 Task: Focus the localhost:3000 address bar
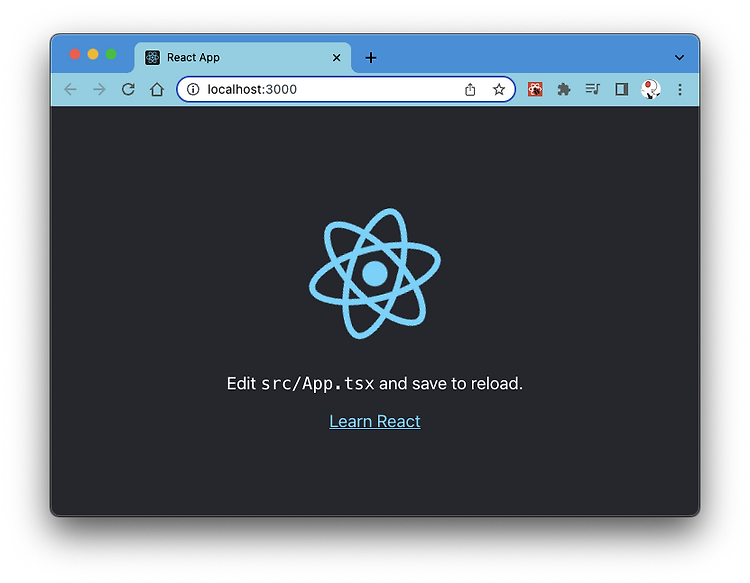346,89
